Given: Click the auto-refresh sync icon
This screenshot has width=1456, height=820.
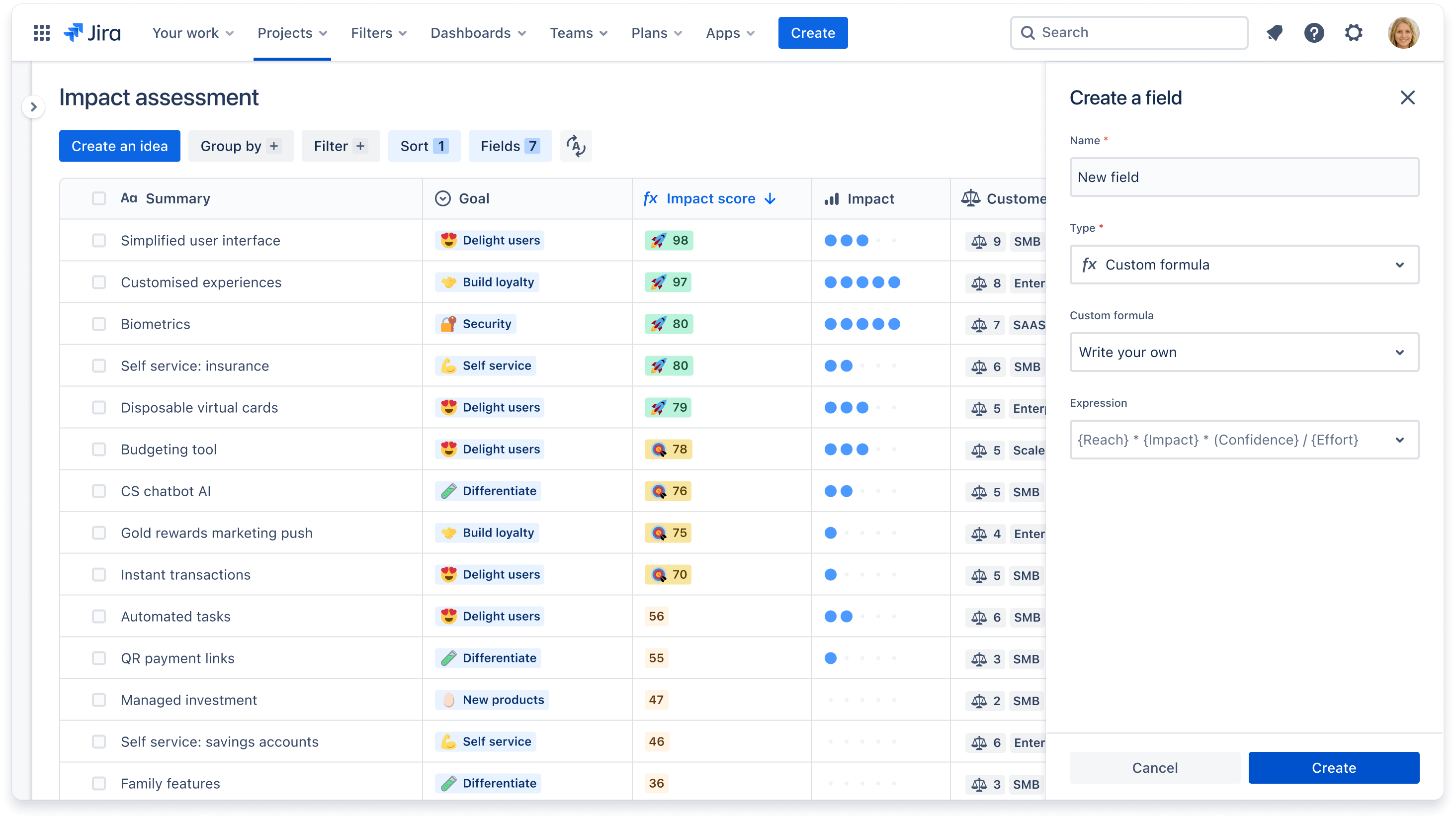Looking at the screenshot, I should point(576,146).
